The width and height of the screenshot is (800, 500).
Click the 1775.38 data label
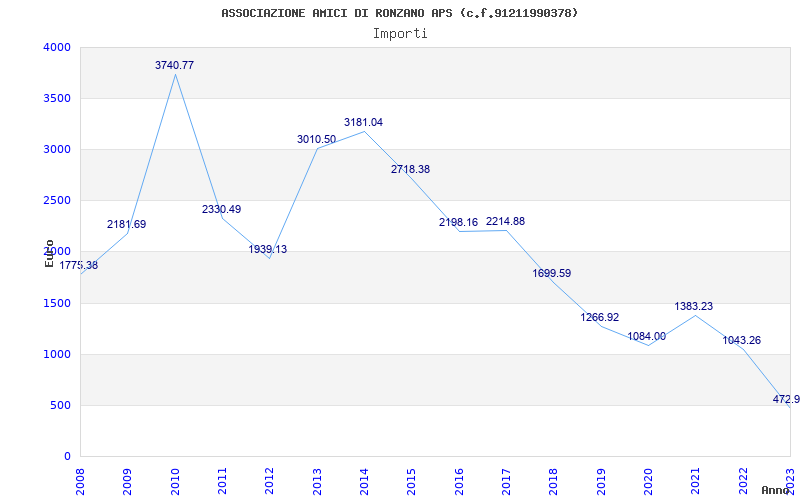[79, 265]
